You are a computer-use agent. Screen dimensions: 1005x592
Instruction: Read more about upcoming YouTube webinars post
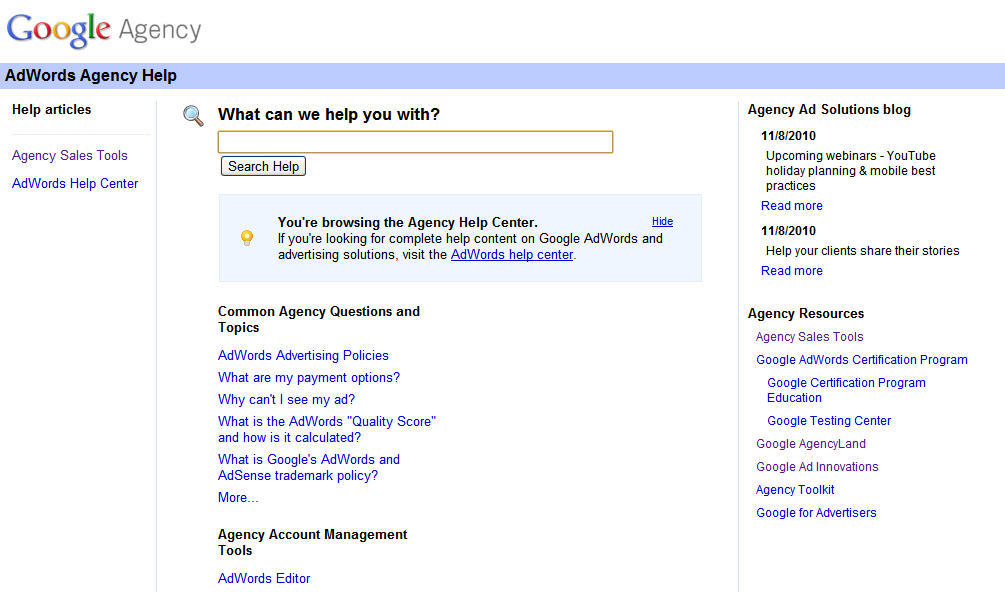point(792,206)
